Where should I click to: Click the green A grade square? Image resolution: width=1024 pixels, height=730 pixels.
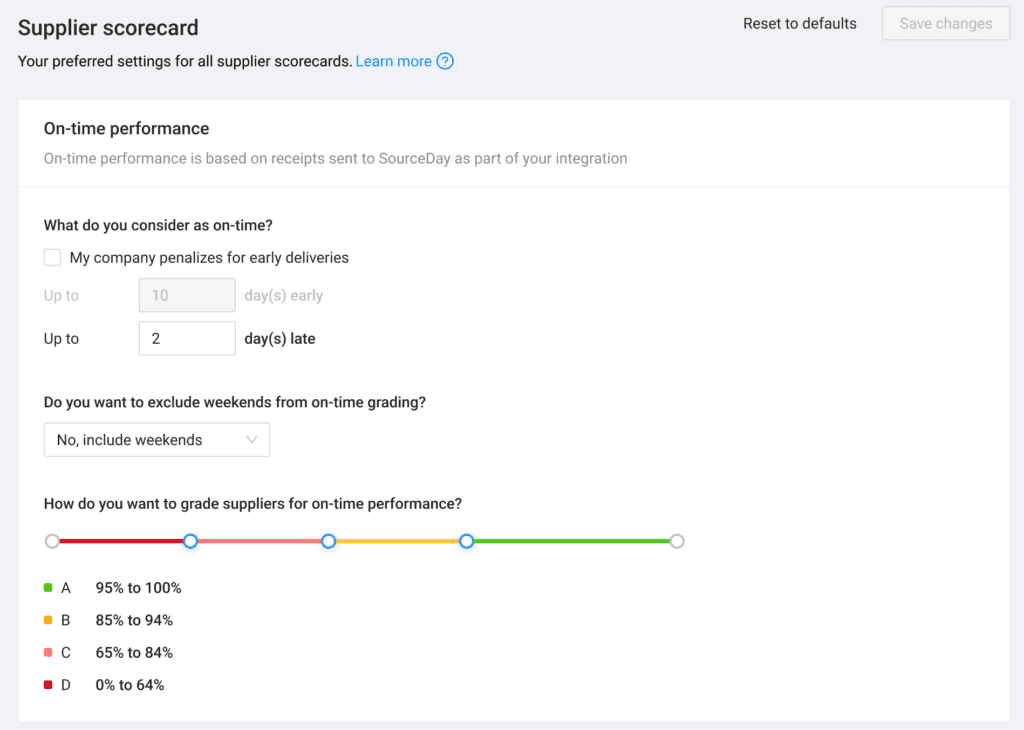47,587
